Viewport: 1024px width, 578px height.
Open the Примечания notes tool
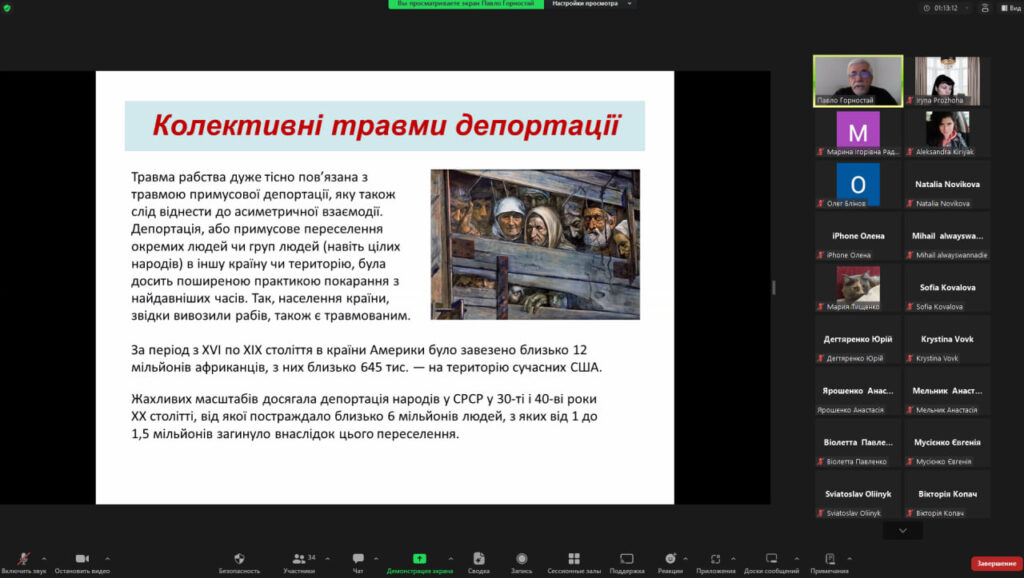click(x=829, y=559)
